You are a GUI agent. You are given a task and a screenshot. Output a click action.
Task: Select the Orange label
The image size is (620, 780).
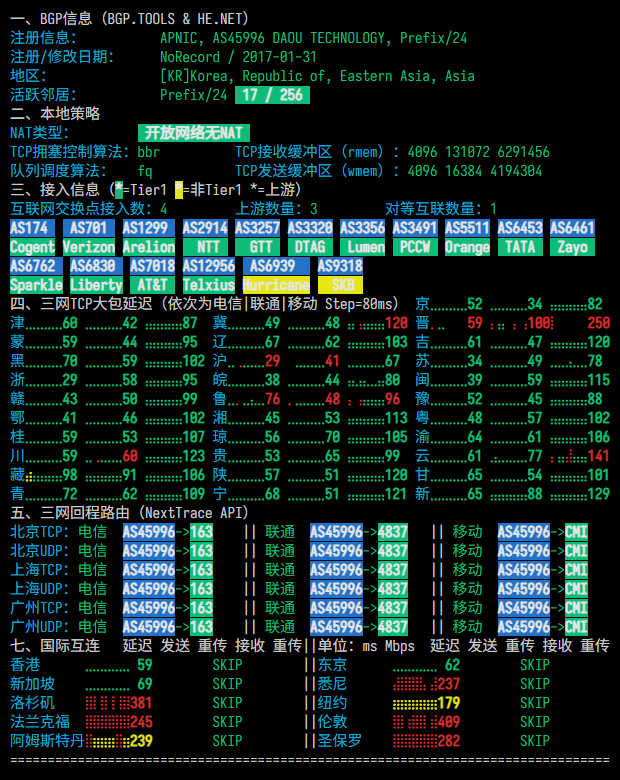(x=467, y=247)
